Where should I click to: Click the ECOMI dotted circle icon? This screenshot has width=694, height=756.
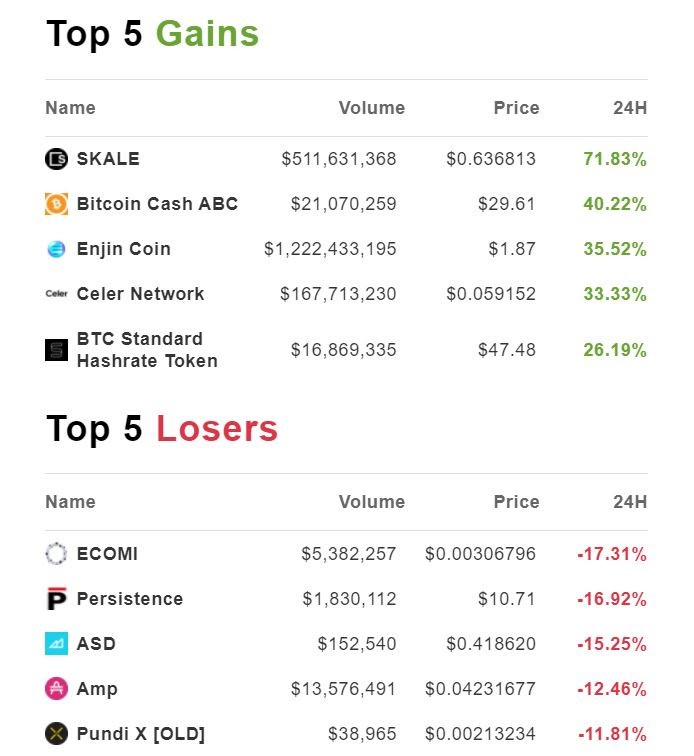click(x=56, y=554)
